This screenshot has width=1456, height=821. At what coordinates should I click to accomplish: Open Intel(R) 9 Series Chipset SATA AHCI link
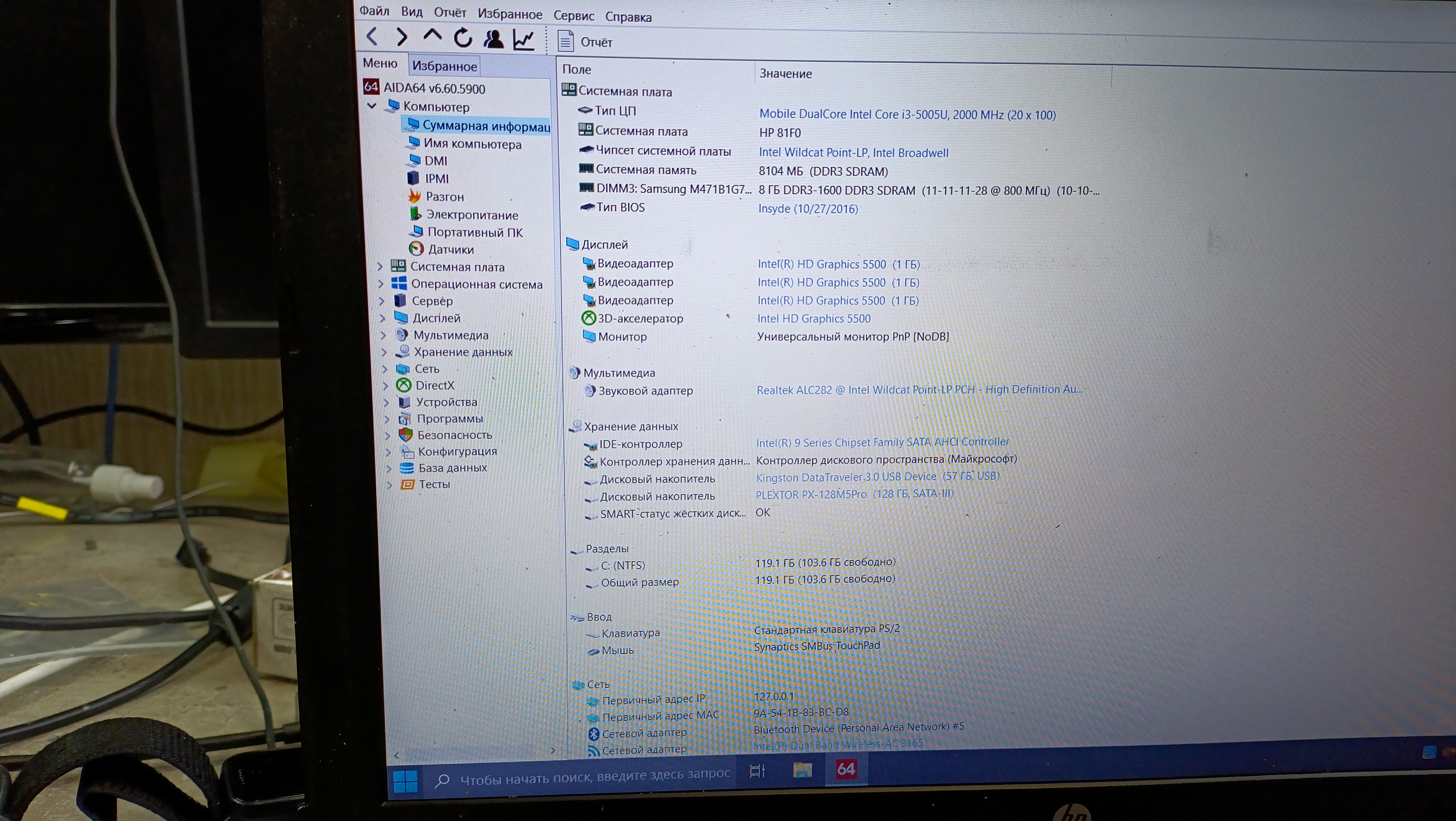(x=882, y=442)
